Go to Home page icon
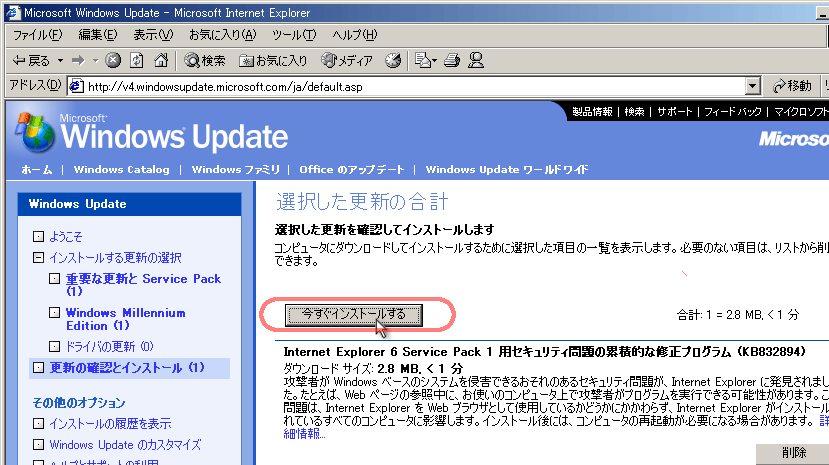 click(x=160, y=60)
